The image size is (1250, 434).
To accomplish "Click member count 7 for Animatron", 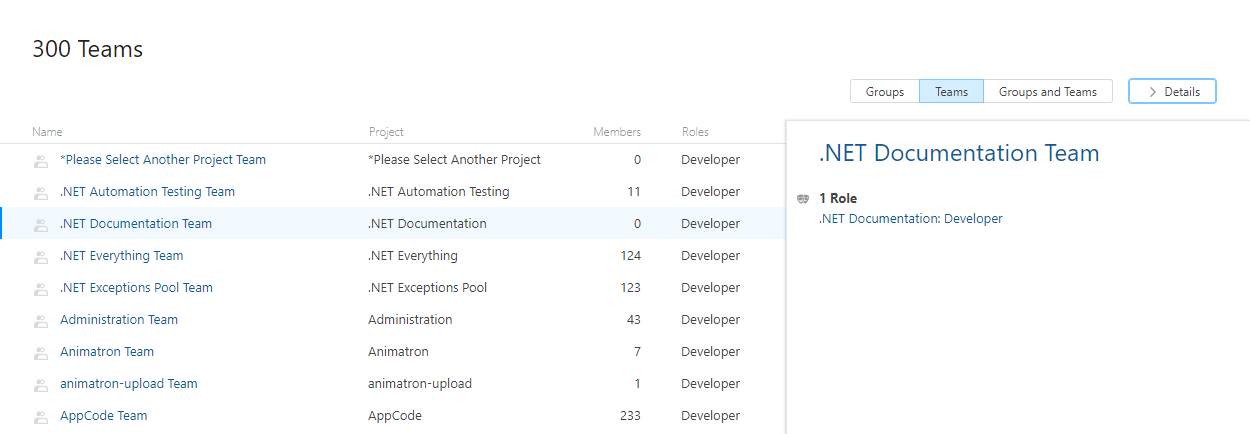I will pos(637,352).
